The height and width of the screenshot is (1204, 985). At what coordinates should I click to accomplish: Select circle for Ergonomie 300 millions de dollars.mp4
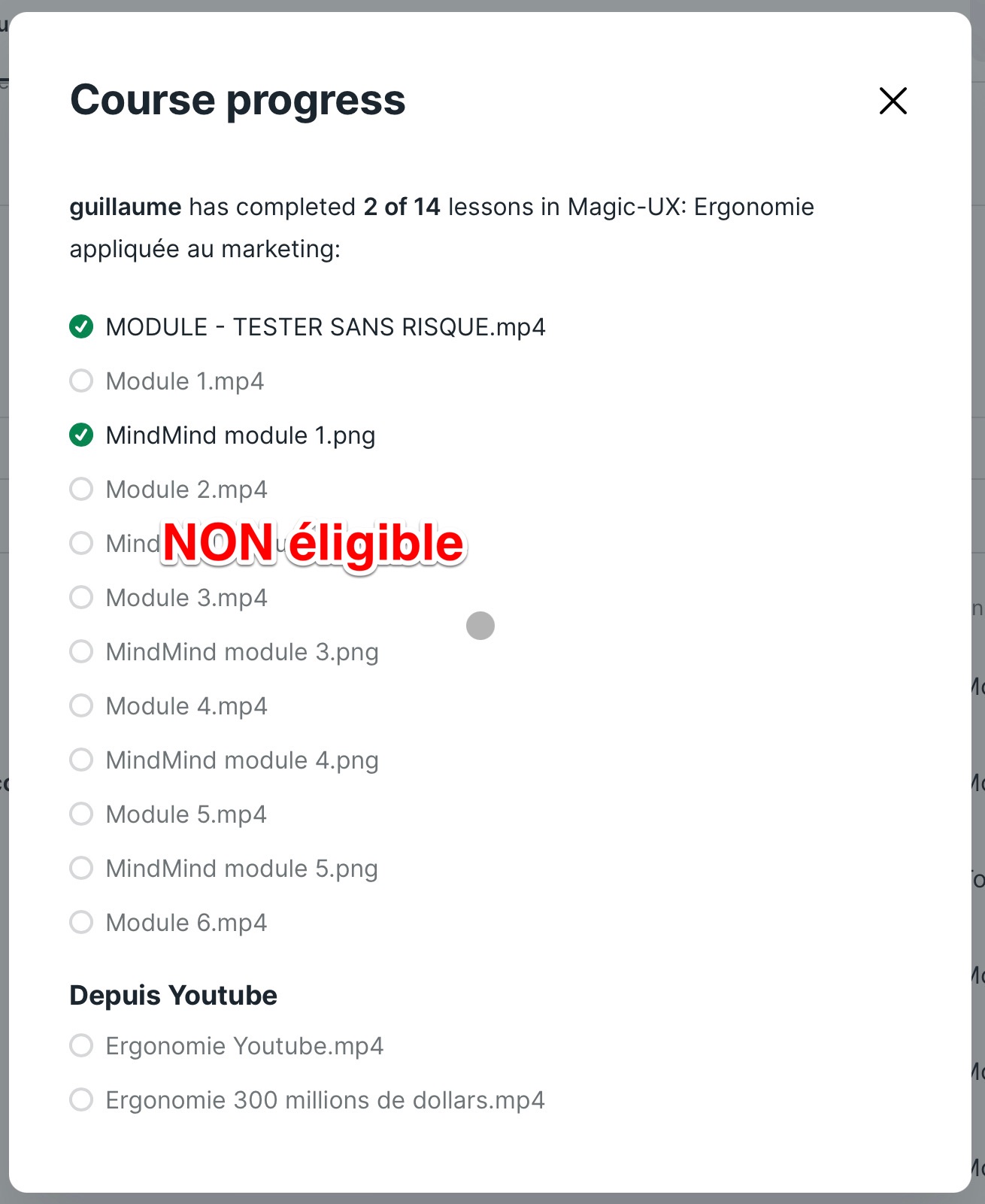point(81,1100)
